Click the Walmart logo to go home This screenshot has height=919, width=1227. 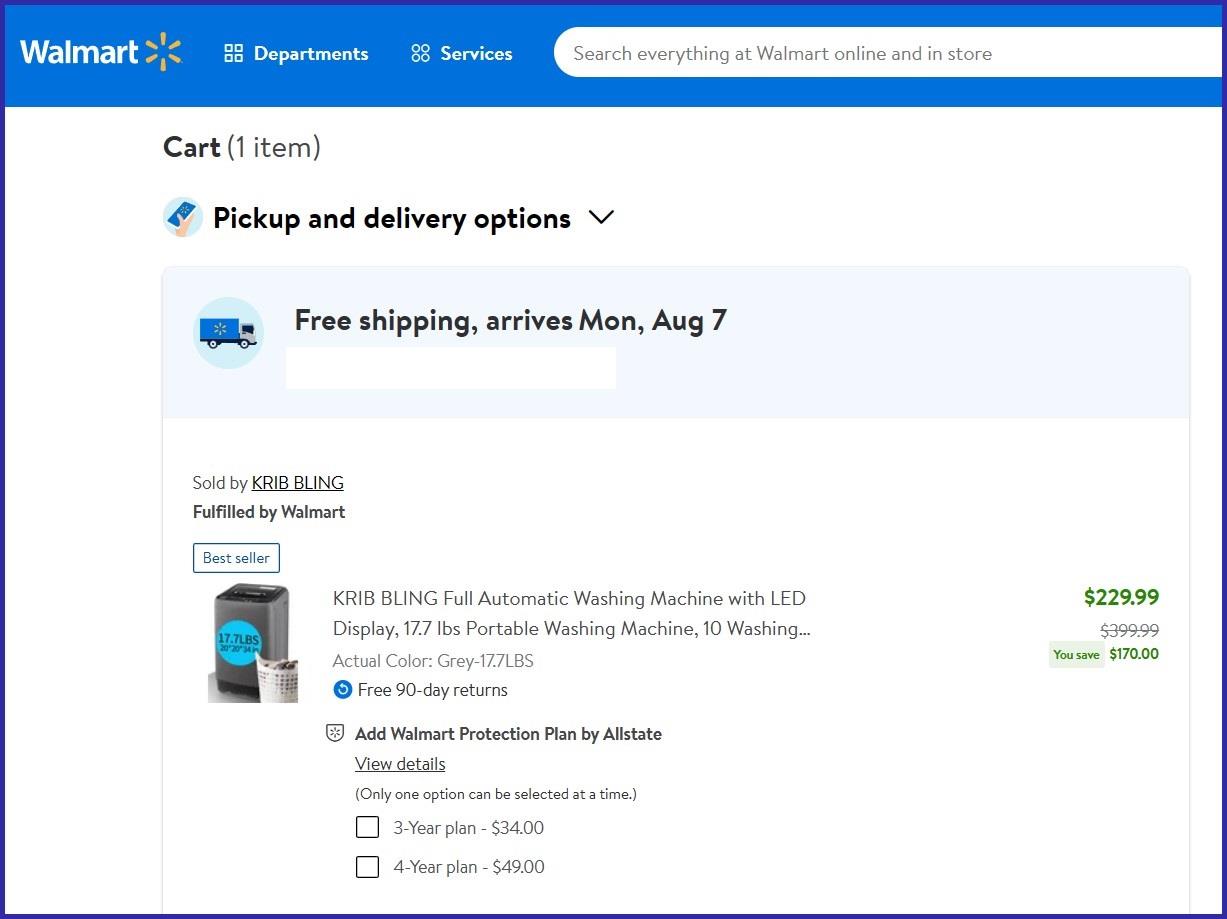(x=100, y=53)
